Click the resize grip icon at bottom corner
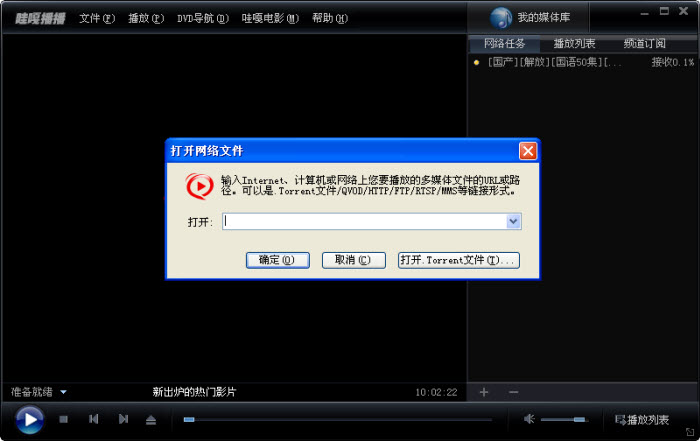The height and width of the screenshot is (441, 700). [x=690, y=432]
